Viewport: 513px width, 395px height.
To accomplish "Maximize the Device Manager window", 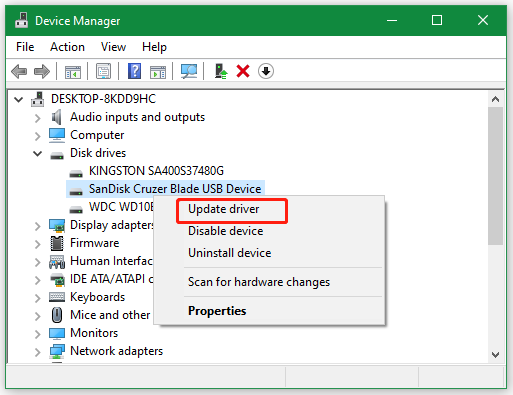I will tap(437, 20).
